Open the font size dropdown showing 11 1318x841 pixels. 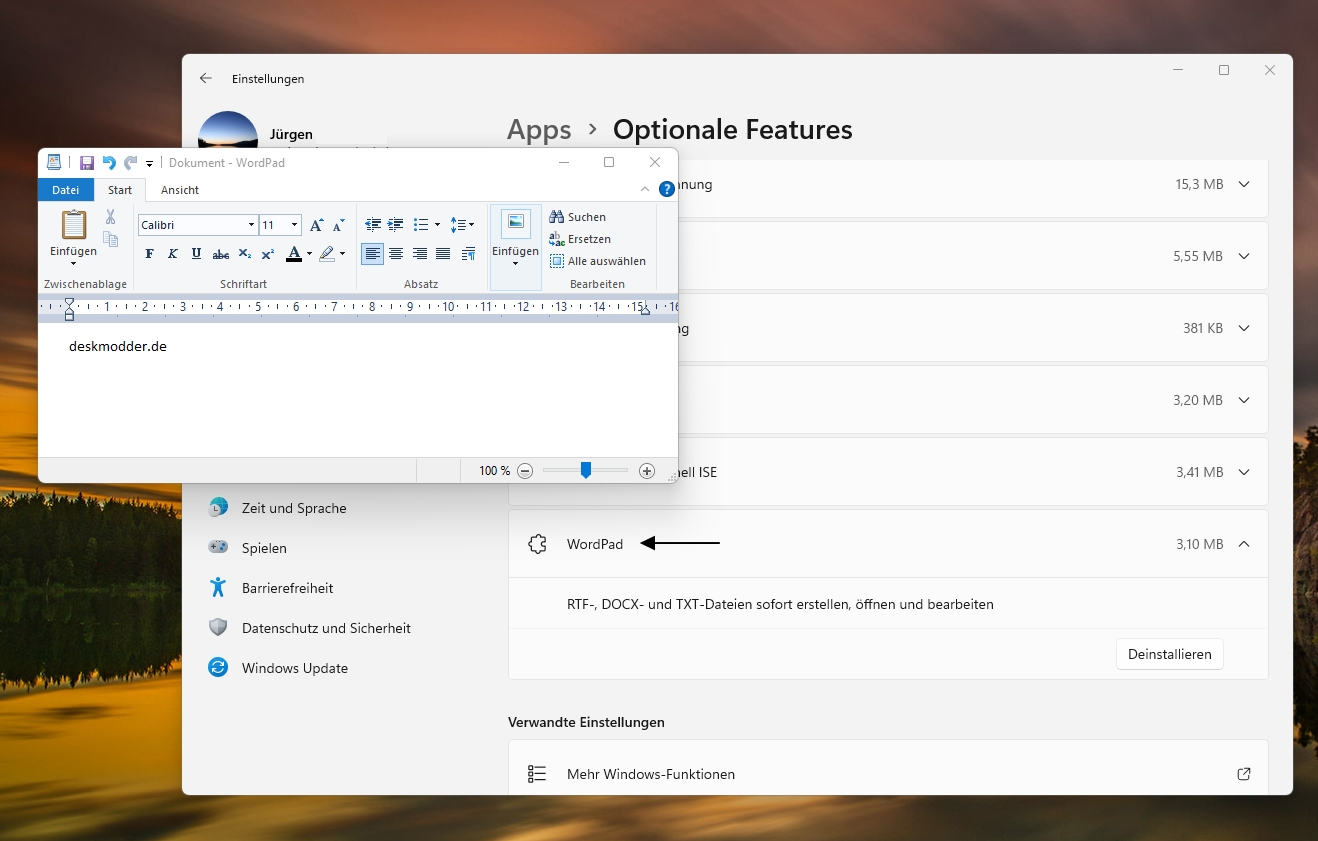[294, 225]
